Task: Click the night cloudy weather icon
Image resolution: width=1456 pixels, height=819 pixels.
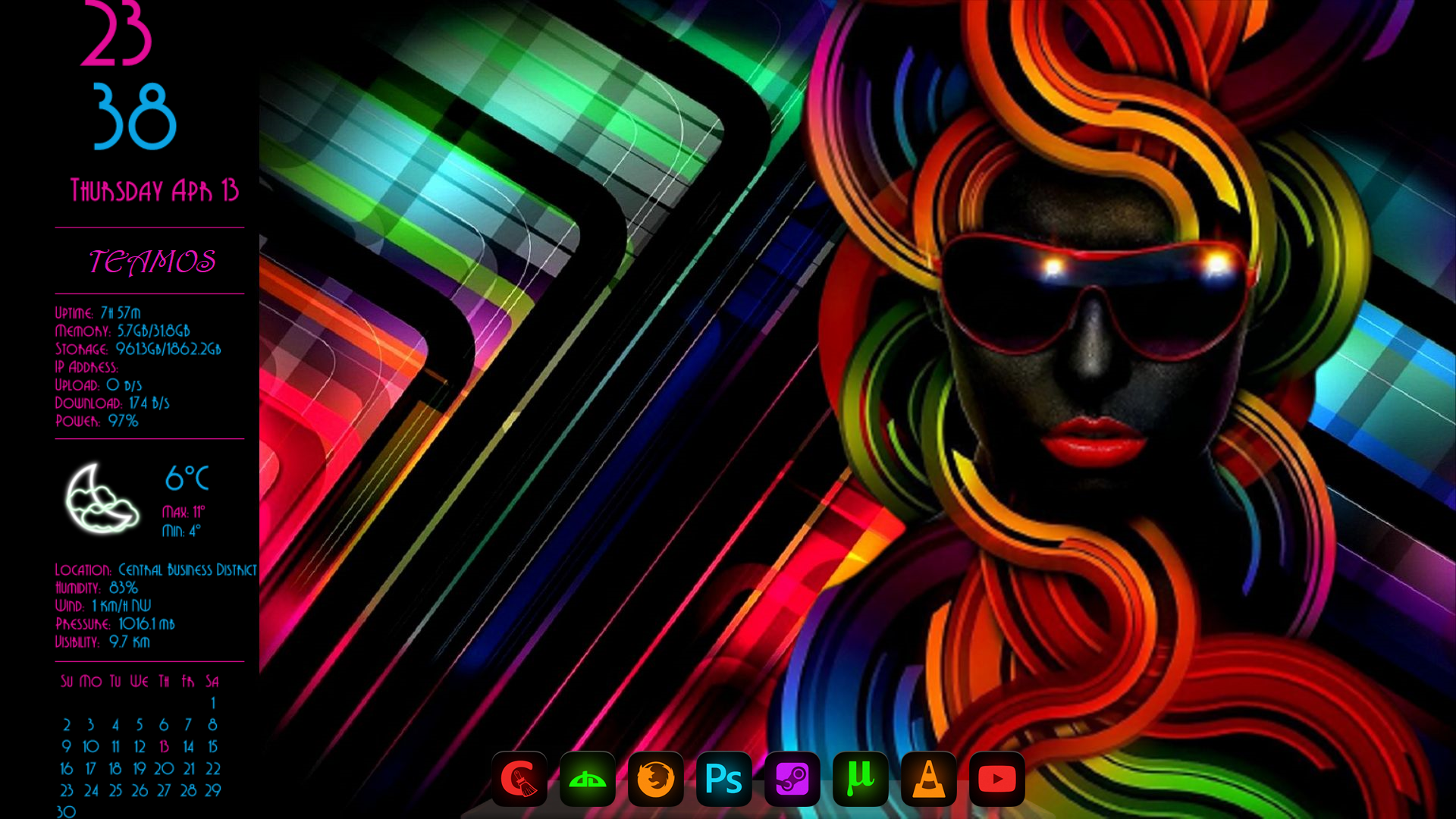Action: click(x=102, y=499)
